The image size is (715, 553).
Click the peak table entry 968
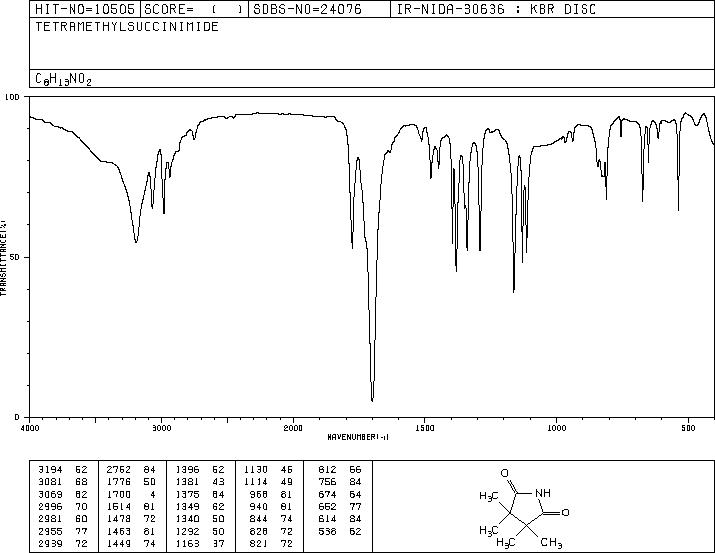[259, 494]
